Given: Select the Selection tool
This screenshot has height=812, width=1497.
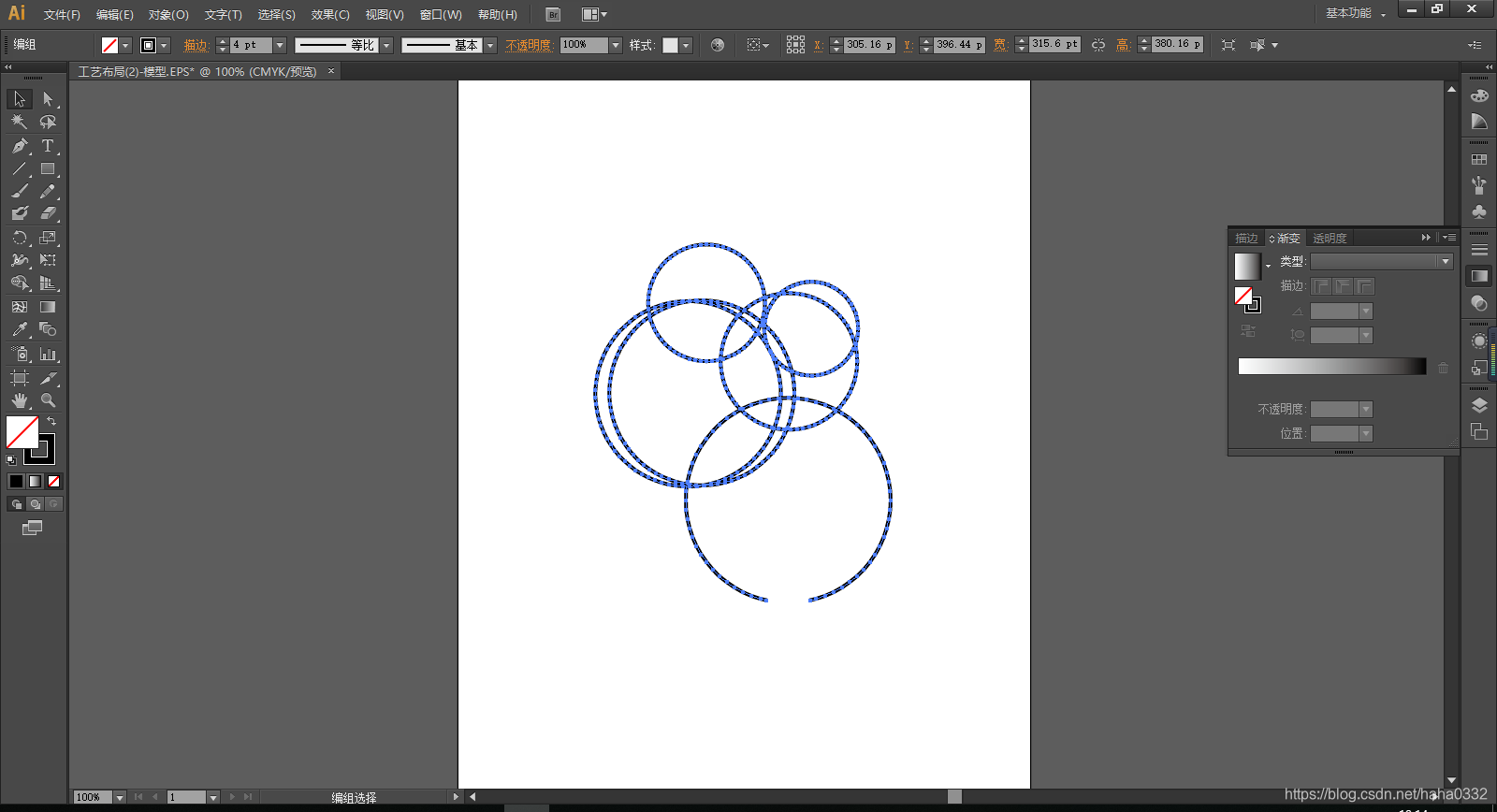Looking at the screenshot, I should click(x=20, y=99).
